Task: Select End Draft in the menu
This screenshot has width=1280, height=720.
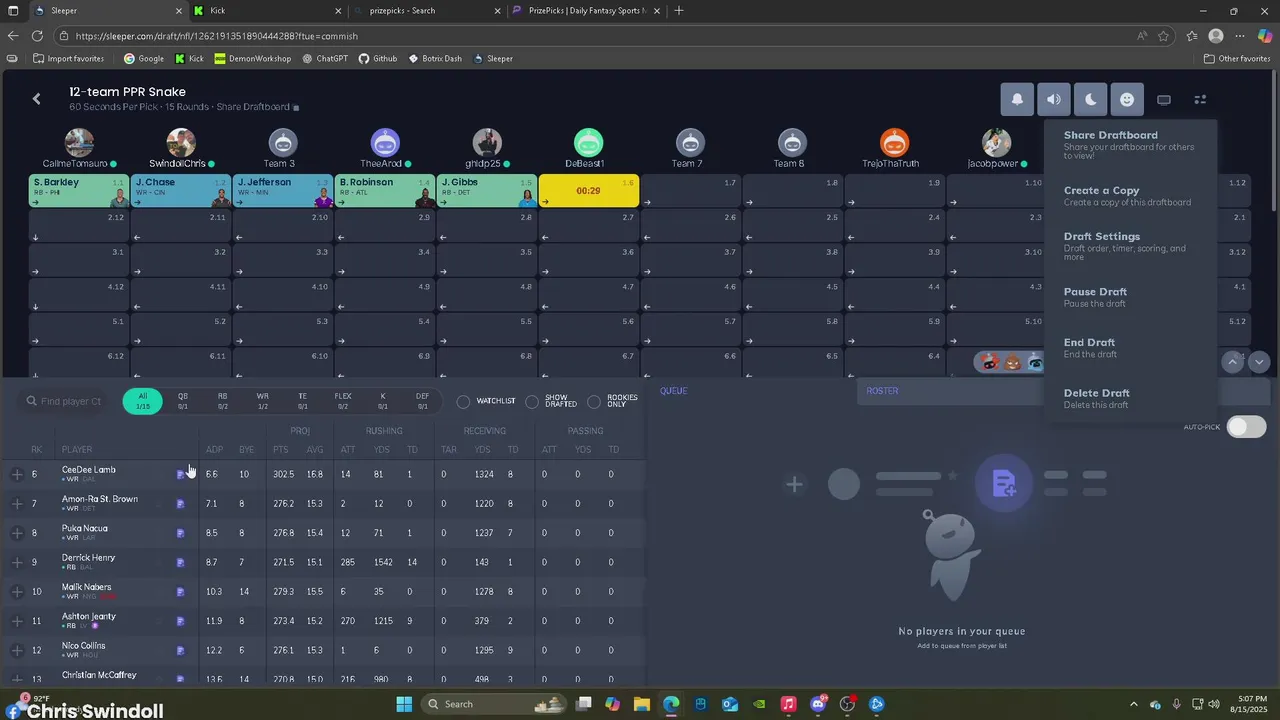Action: [1130, 348]
